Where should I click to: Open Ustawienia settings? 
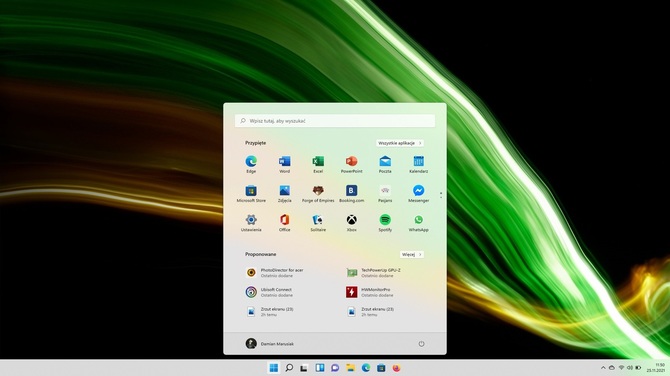pos(251,223)
